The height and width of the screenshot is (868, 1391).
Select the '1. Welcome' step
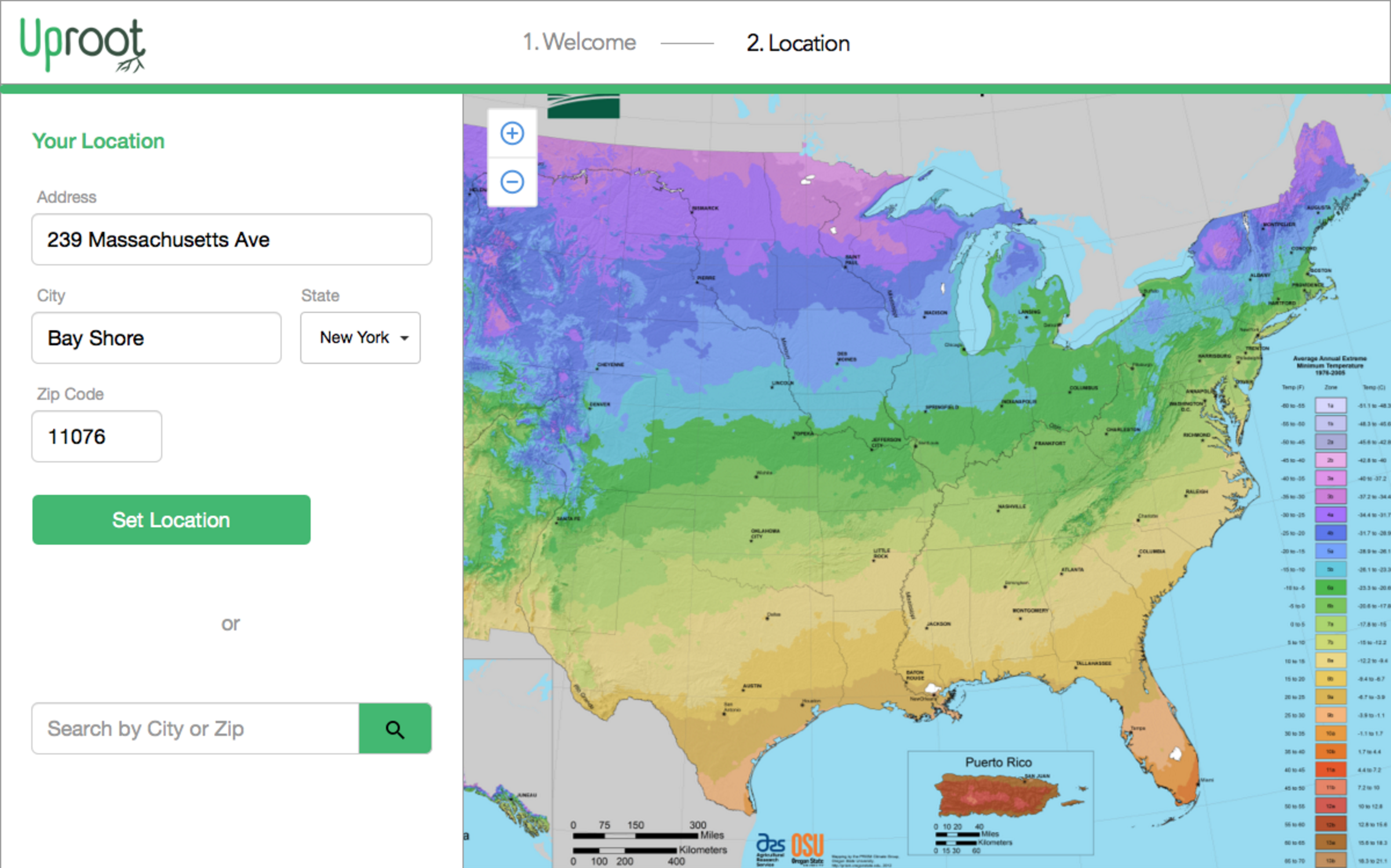pyautogui.click(x=579, y=42)
